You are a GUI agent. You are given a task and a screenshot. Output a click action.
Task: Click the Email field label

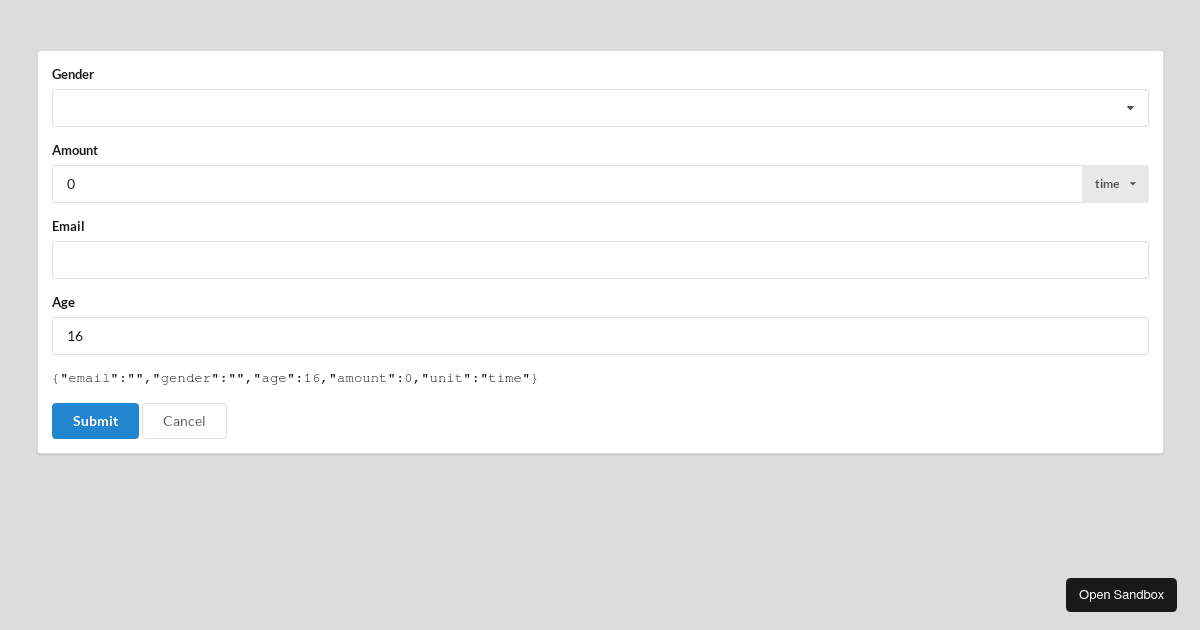(68, 226)
